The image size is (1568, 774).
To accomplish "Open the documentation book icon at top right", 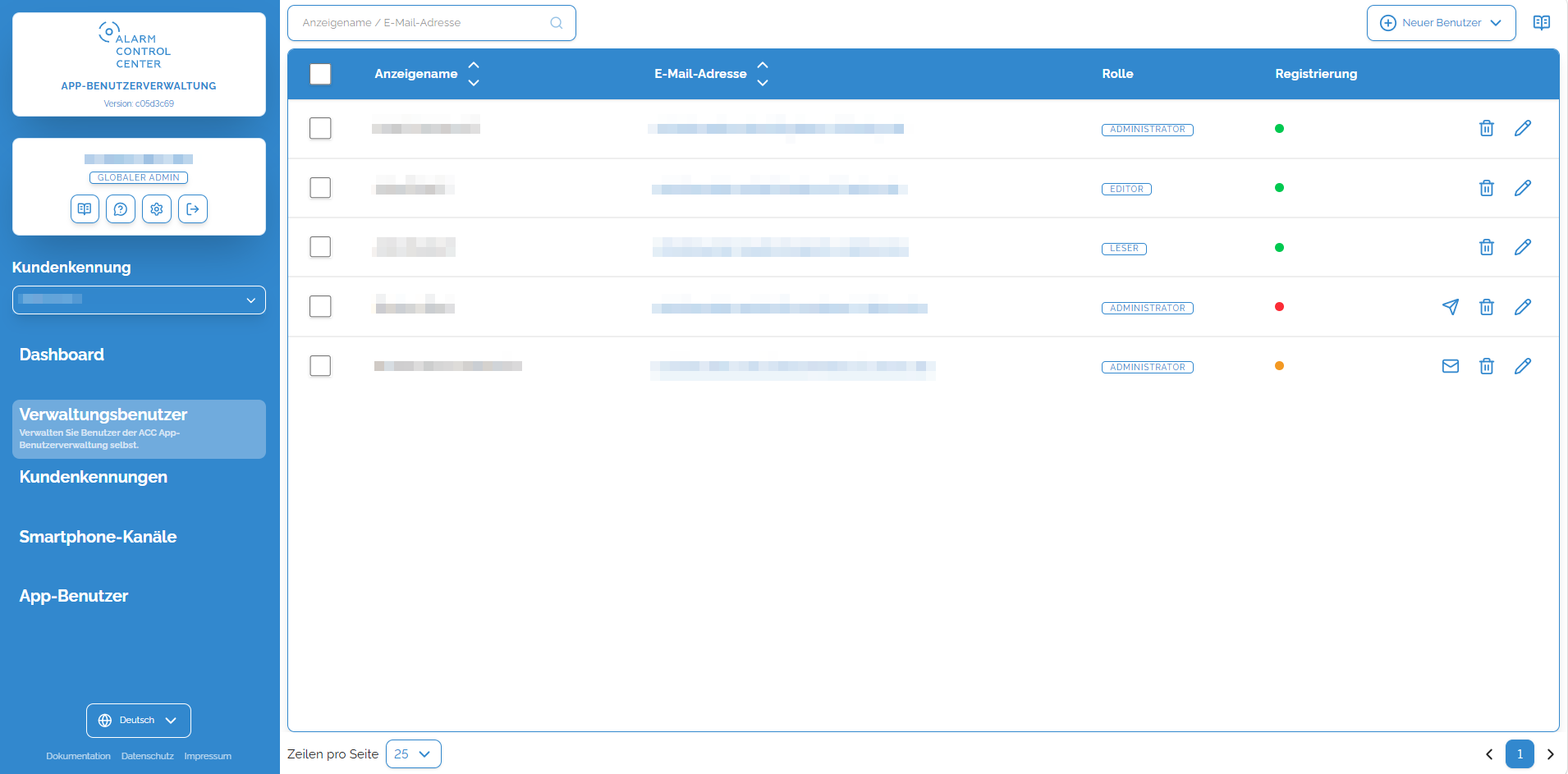I will (x=1542, y=23).
